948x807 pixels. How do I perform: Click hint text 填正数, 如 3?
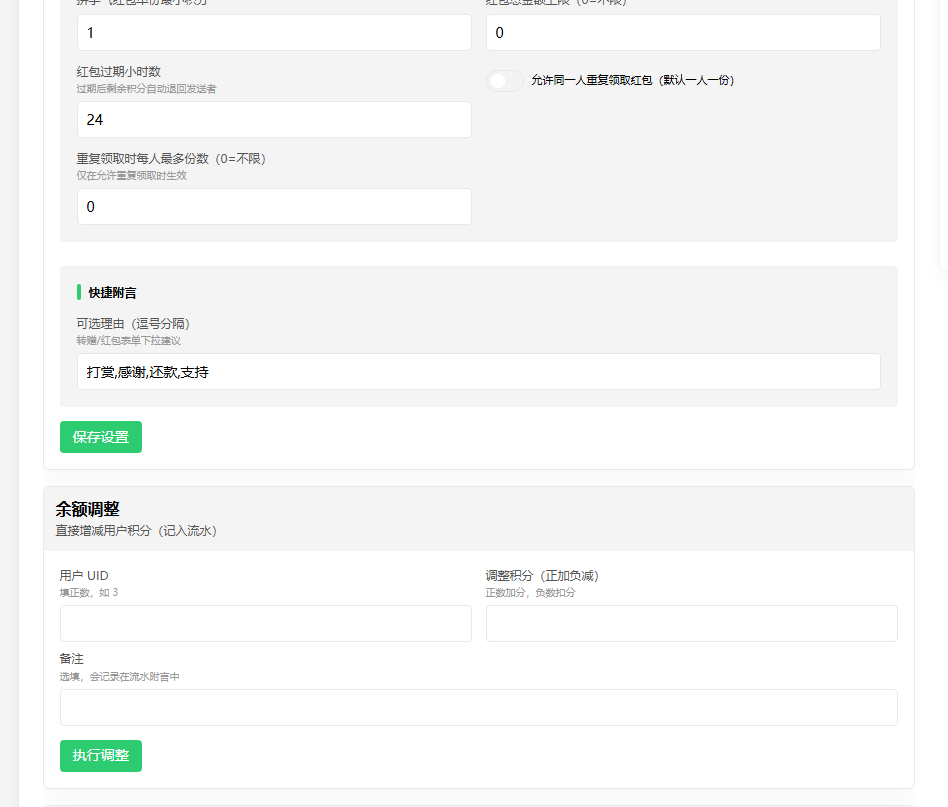point(89,593)
